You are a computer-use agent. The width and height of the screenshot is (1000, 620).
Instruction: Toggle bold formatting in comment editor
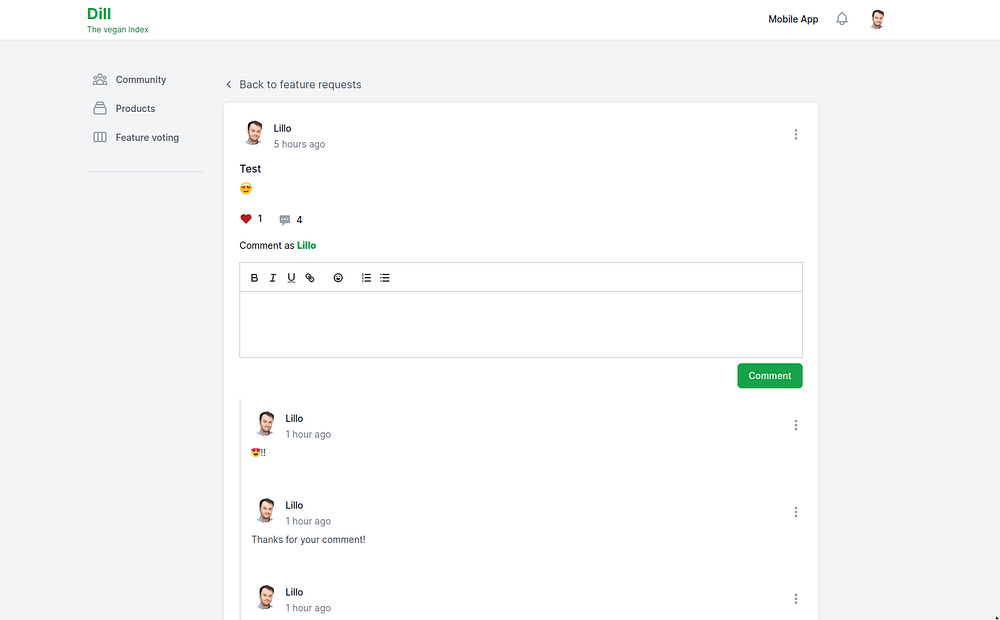(254, 277)
